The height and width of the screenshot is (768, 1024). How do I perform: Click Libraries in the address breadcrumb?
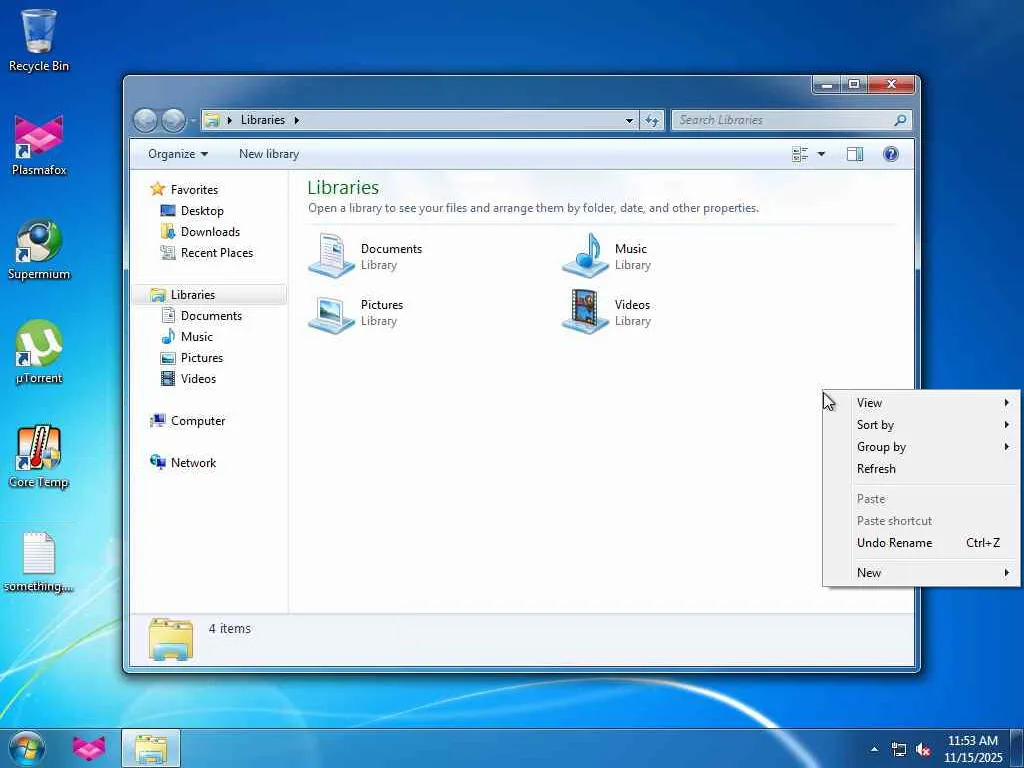point(263,120)
